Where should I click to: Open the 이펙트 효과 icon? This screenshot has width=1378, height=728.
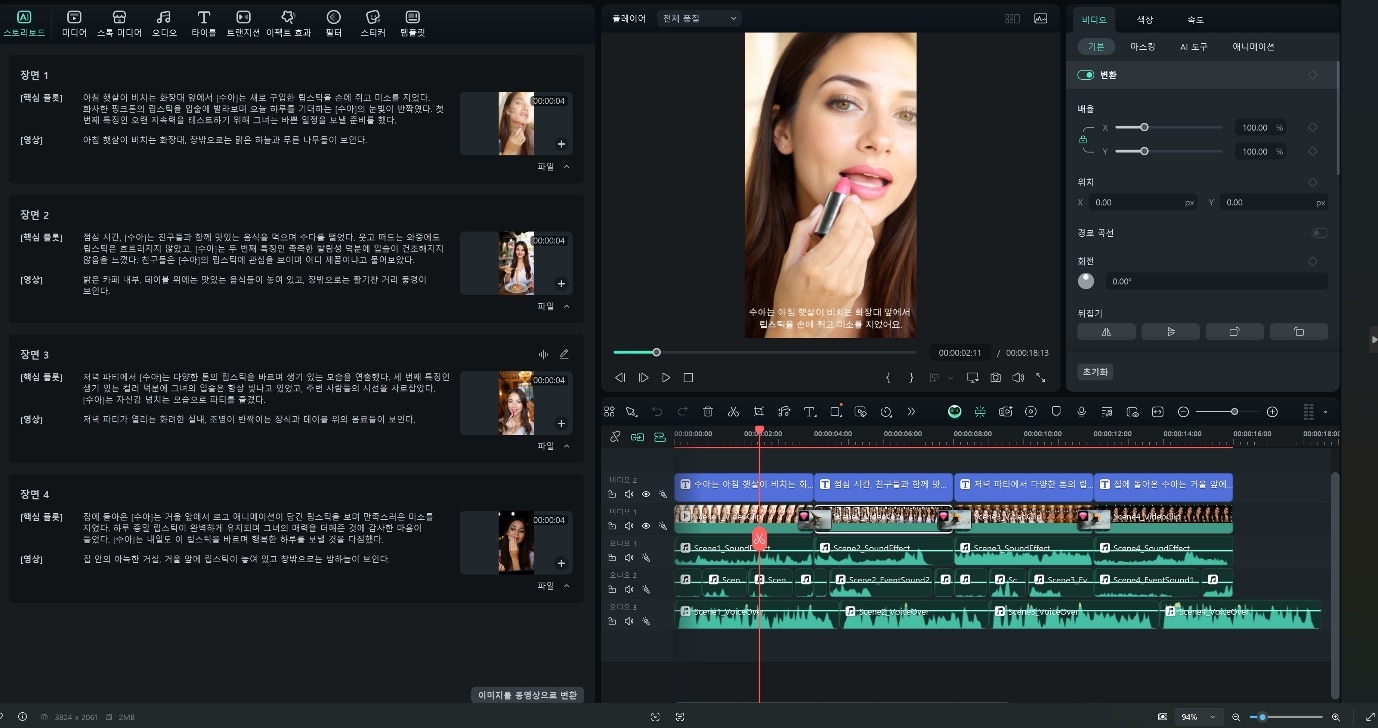click(x=288, y=24)
